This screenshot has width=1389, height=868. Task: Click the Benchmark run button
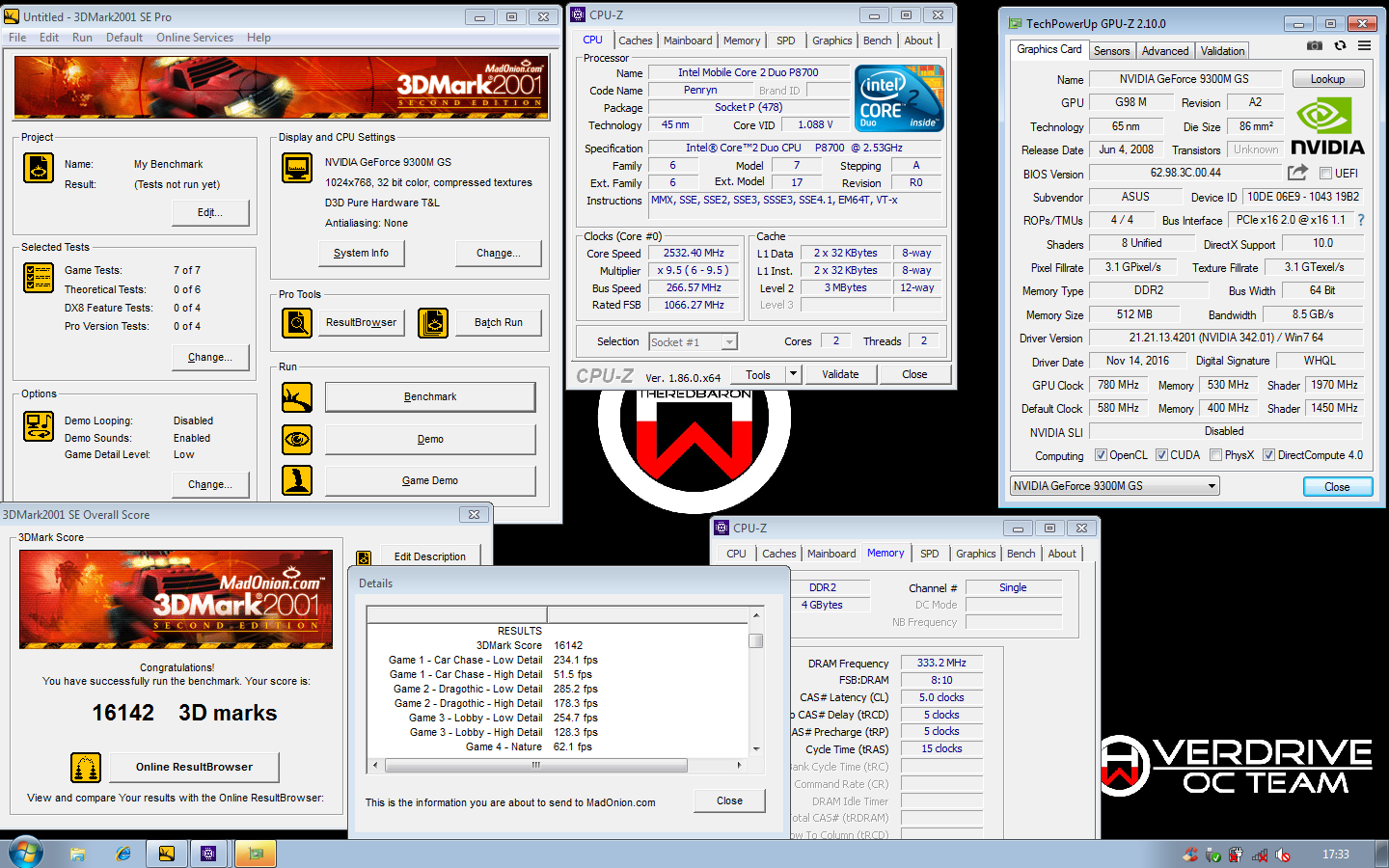(x=430, y=397)
